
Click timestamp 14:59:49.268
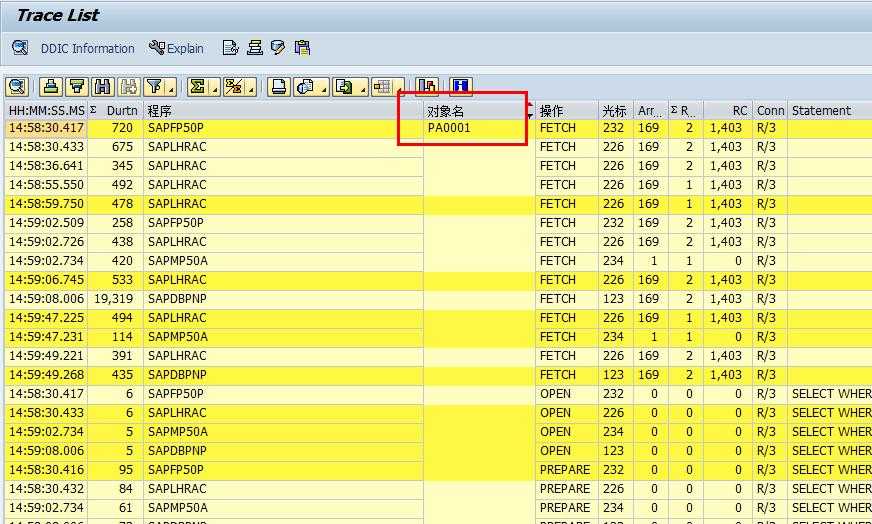(47, 374)
